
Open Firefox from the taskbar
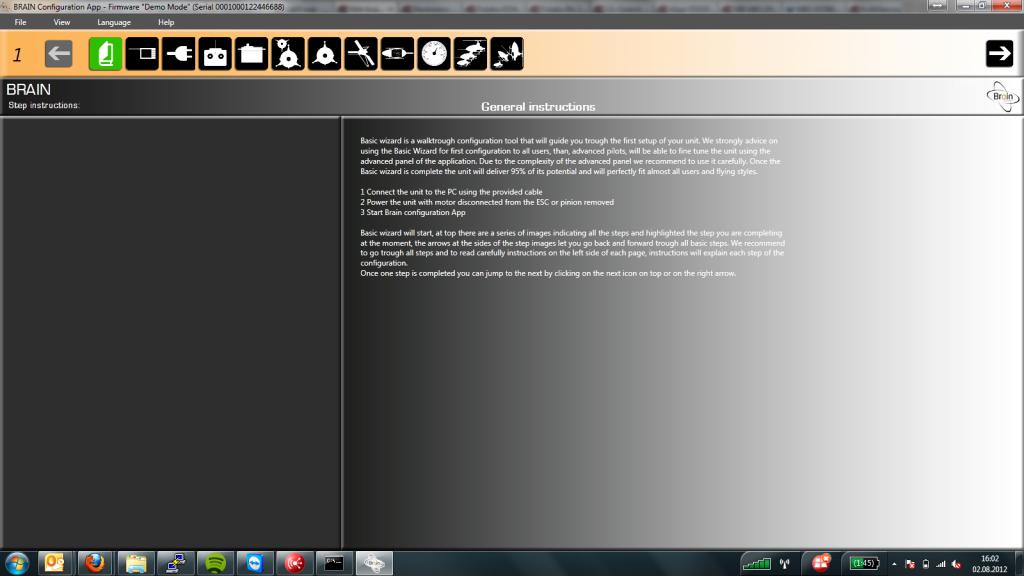[x=94, y=563]
